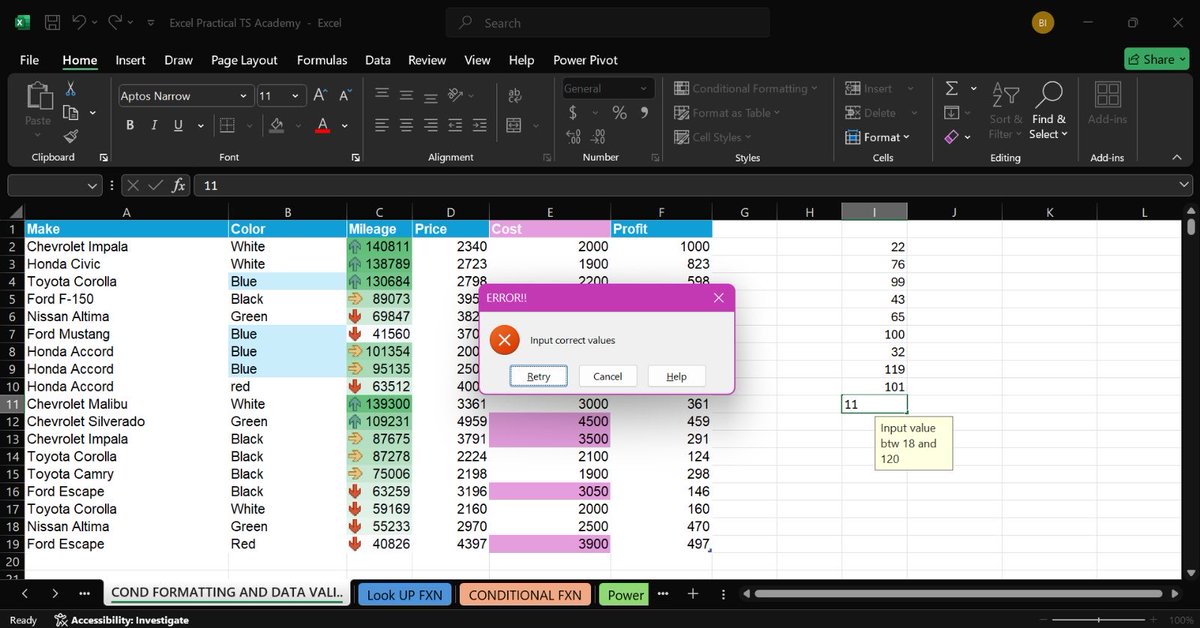This screenshot has height=628, width=1200.
Task: Click the Percent Style icon
Action: tap(619, 113)
